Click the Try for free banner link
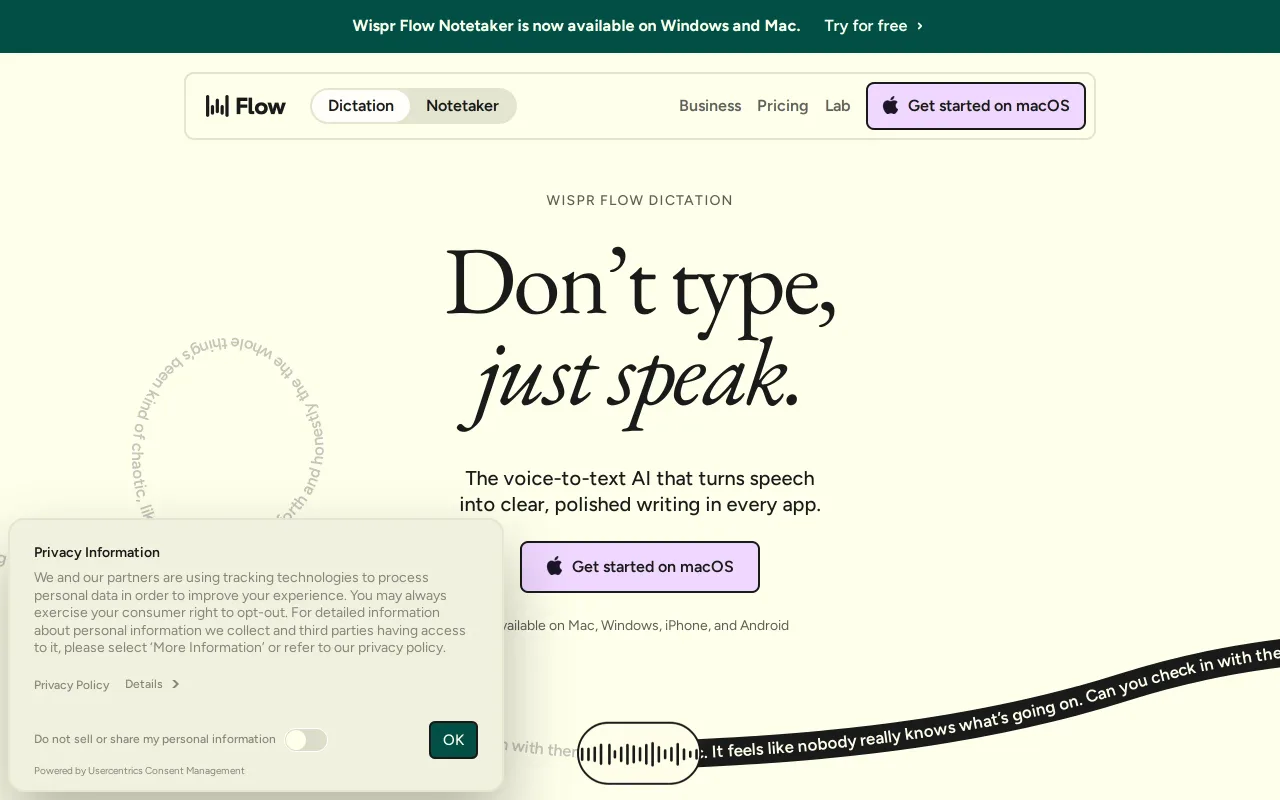 tap(874, 26)
